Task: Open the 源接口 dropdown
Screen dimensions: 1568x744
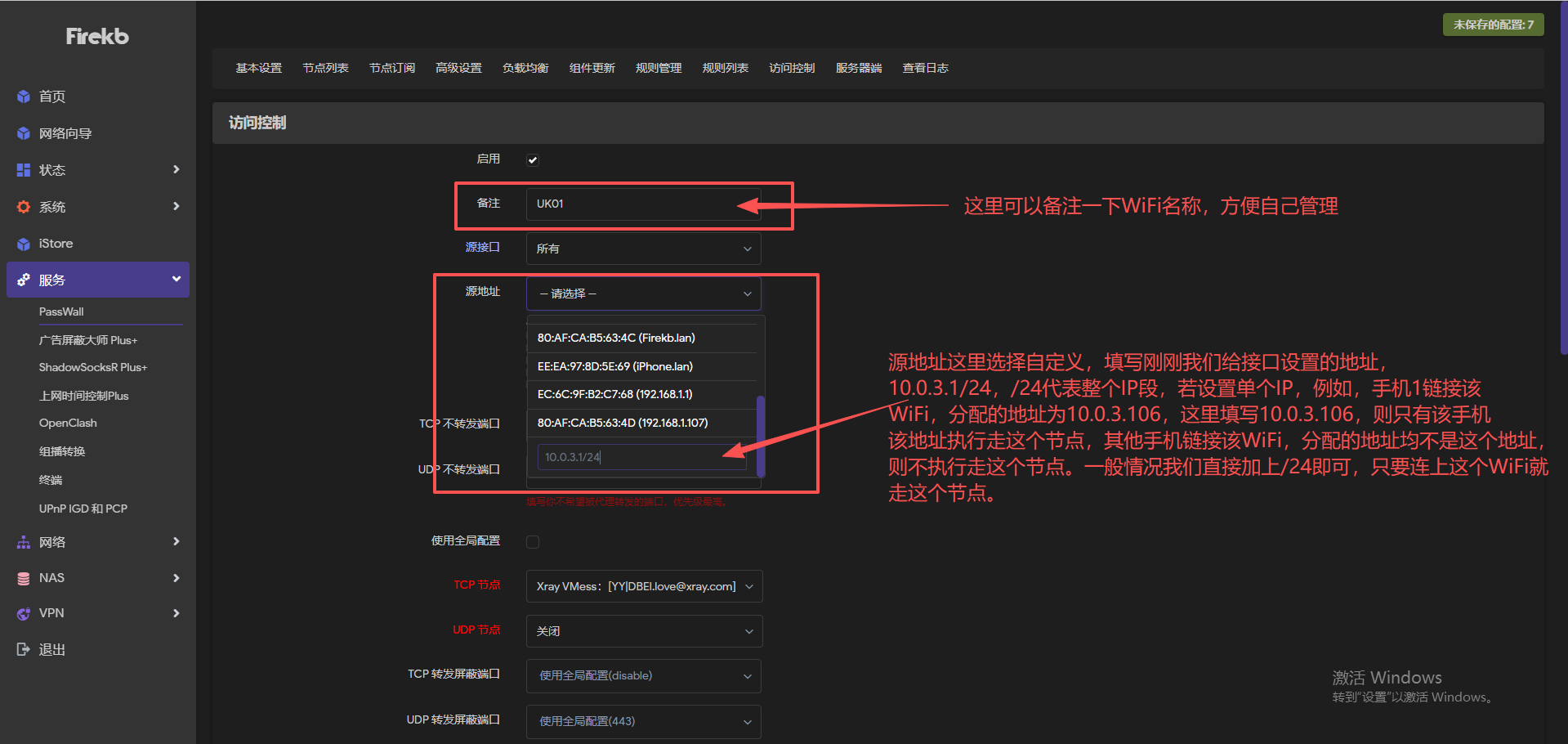Action: 643,249
